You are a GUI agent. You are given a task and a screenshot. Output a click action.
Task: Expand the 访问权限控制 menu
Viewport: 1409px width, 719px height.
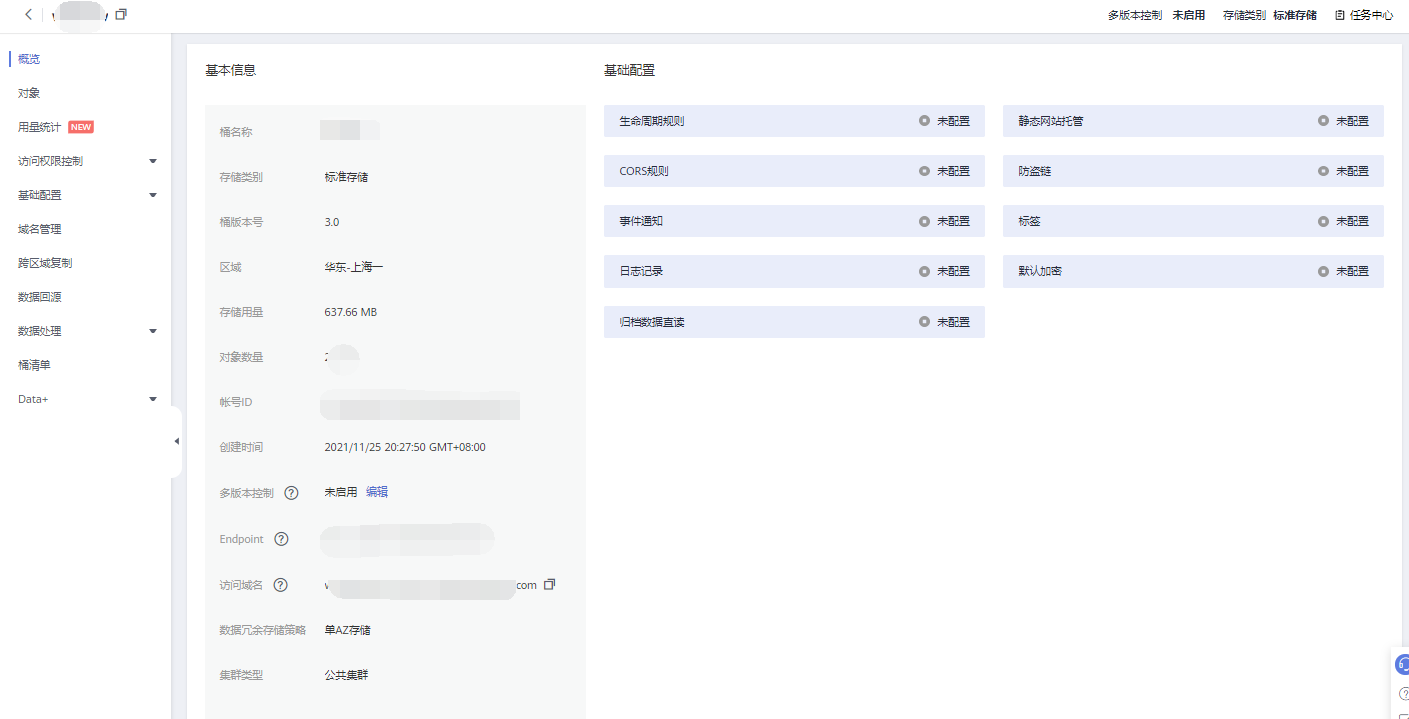tap(153, 161)
